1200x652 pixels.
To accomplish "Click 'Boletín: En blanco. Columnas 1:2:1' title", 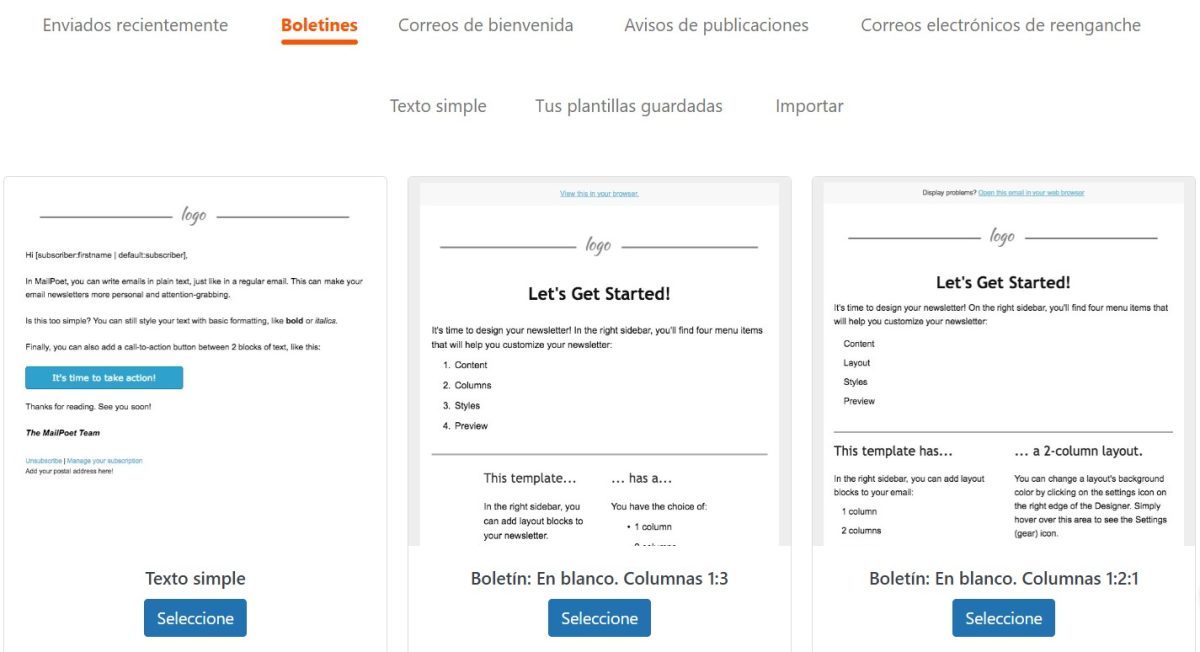I will tap(1003, 578).
